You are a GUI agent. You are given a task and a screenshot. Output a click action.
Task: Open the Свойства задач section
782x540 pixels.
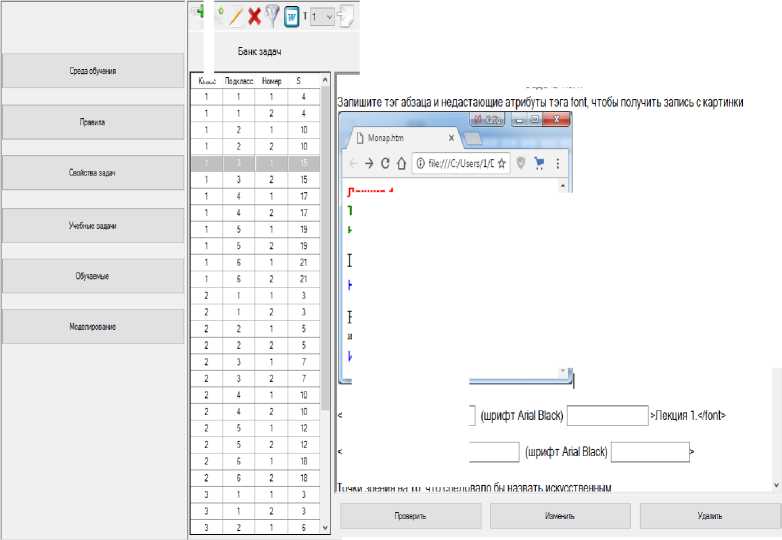point(93,173)
